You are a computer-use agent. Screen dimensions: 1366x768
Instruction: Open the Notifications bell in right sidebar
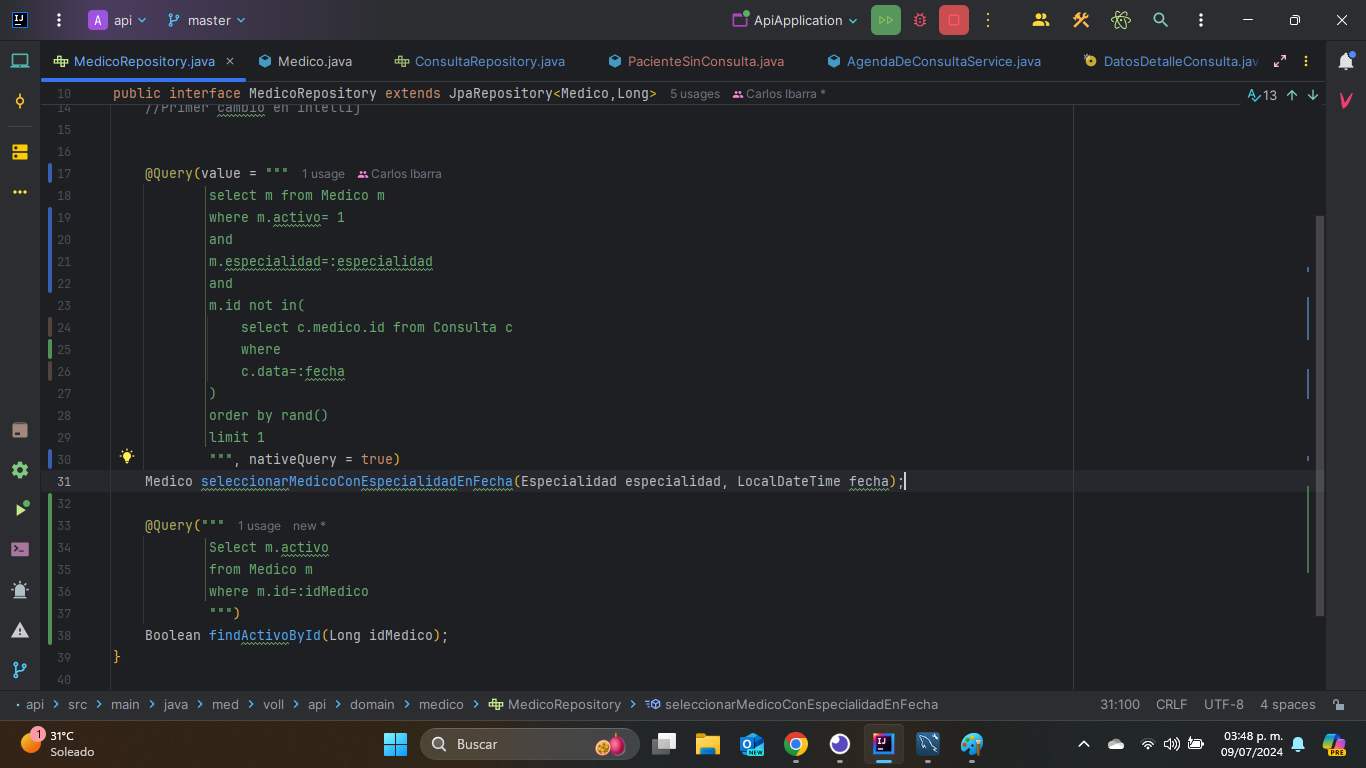pyautogui.click(x=1346, y=61)
